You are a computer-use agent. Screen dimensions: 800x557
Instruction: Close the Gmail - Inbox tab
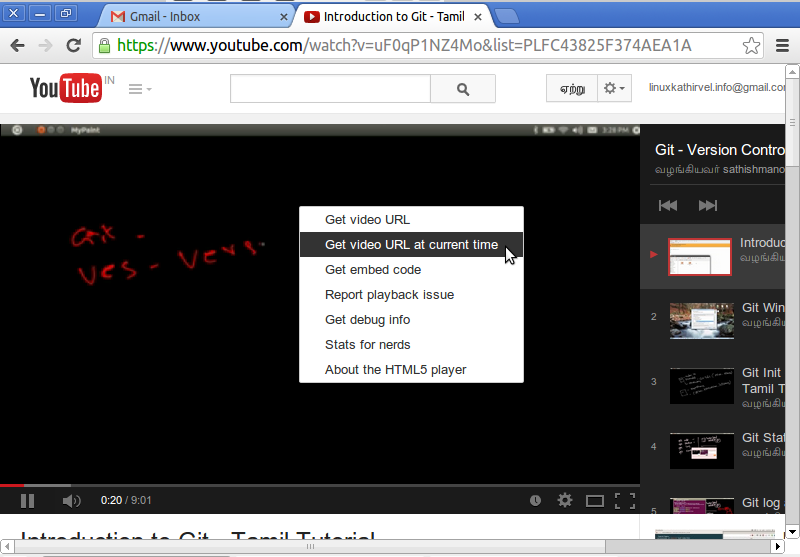pyautogui.click(x=284, y=17)
